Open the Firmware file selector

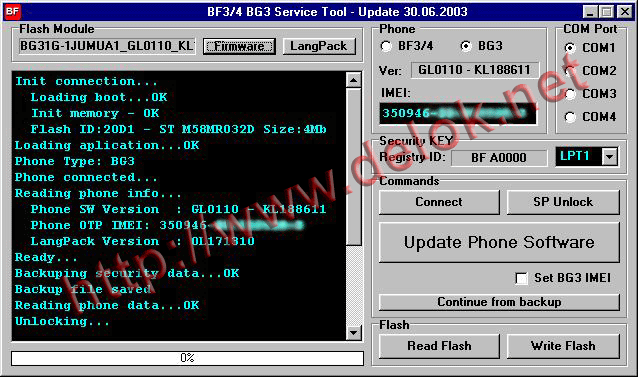239,46
